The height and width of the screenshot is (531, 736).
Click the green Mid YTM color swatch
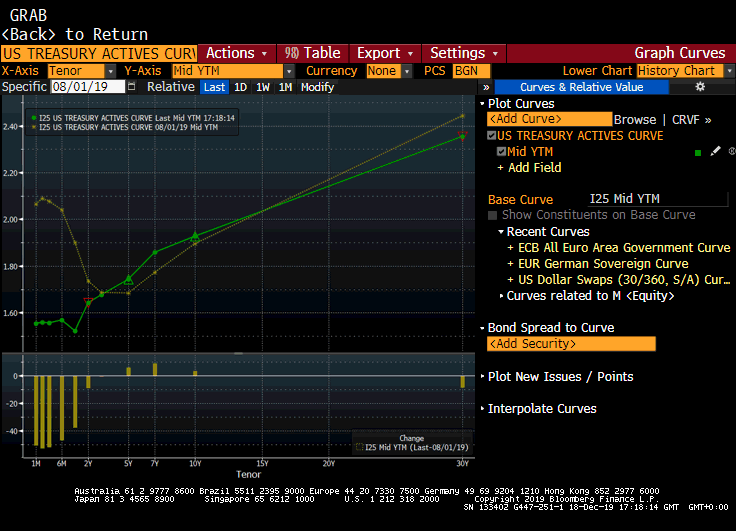pos(697,152)
